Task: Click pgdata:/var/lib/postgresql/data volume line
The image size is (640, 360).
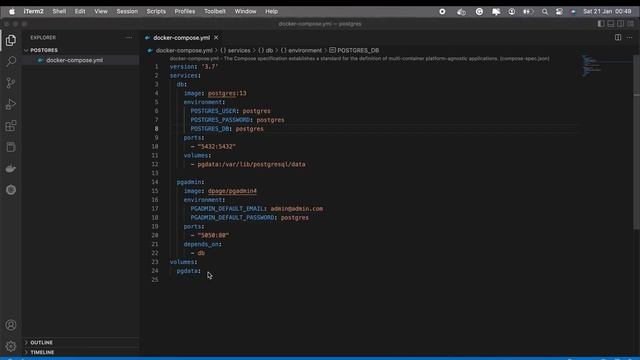Action: click(251, 164)
